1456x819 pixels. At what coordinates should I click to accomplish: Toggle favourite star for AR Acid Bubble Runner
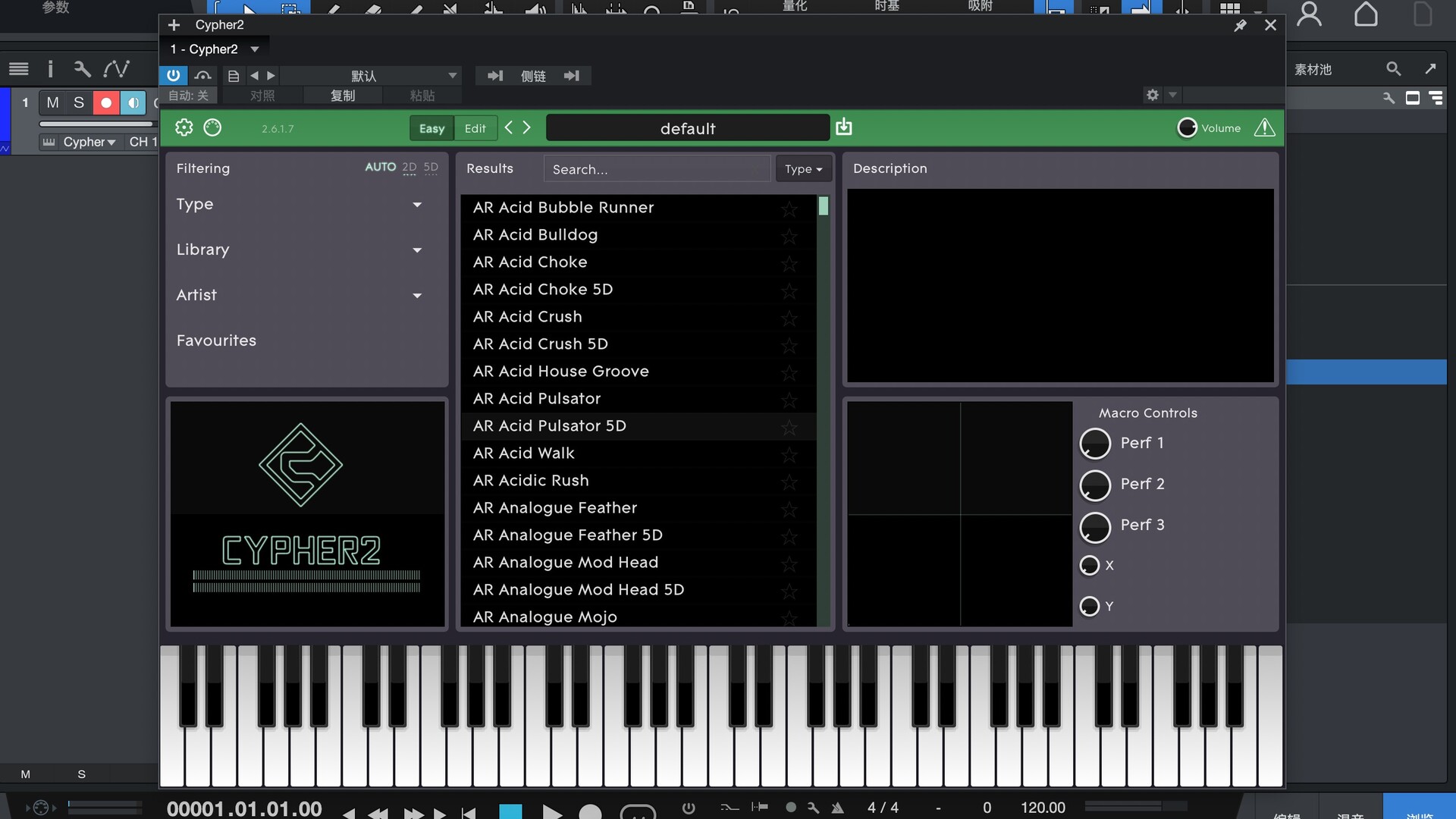pos(789,209)
